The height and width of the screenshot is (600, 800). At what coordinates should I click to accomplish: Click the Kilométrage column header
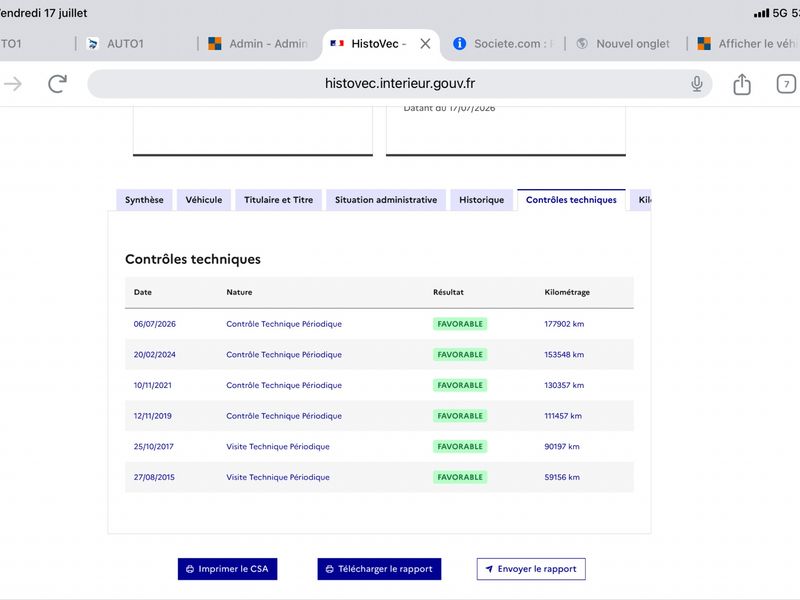(x=567, y=292)
